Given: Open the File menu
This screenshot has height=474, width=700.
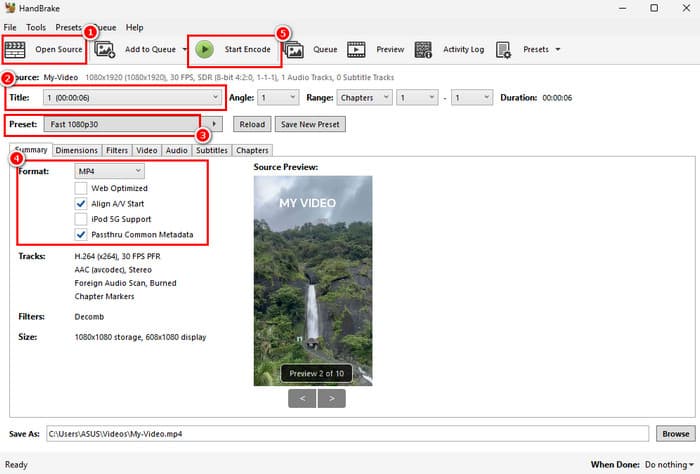Looking at the screenshot, I should click(10, 27).
